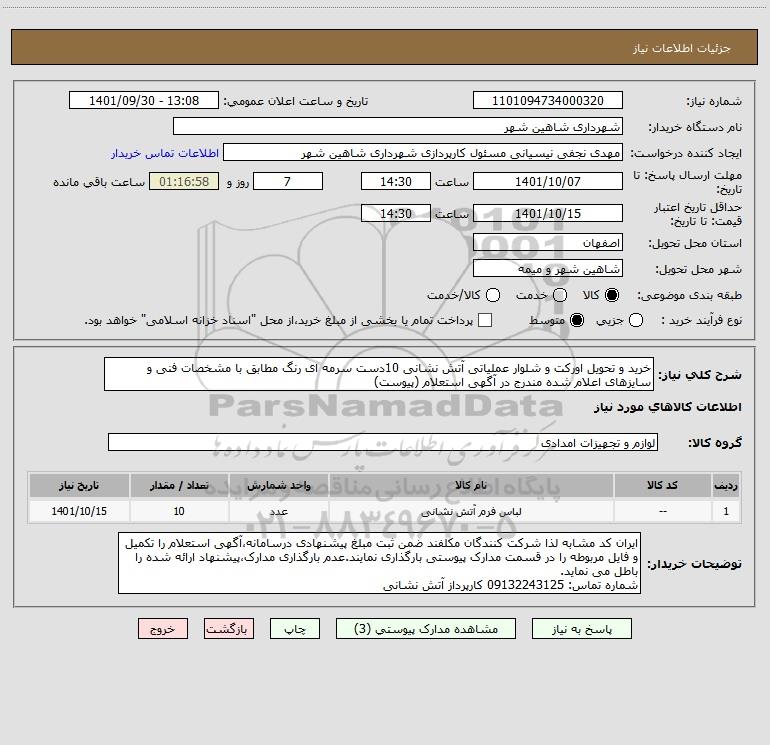Screen dimensions: 770x745
Task: Click the چاپ print button
Action: (295, 629)
